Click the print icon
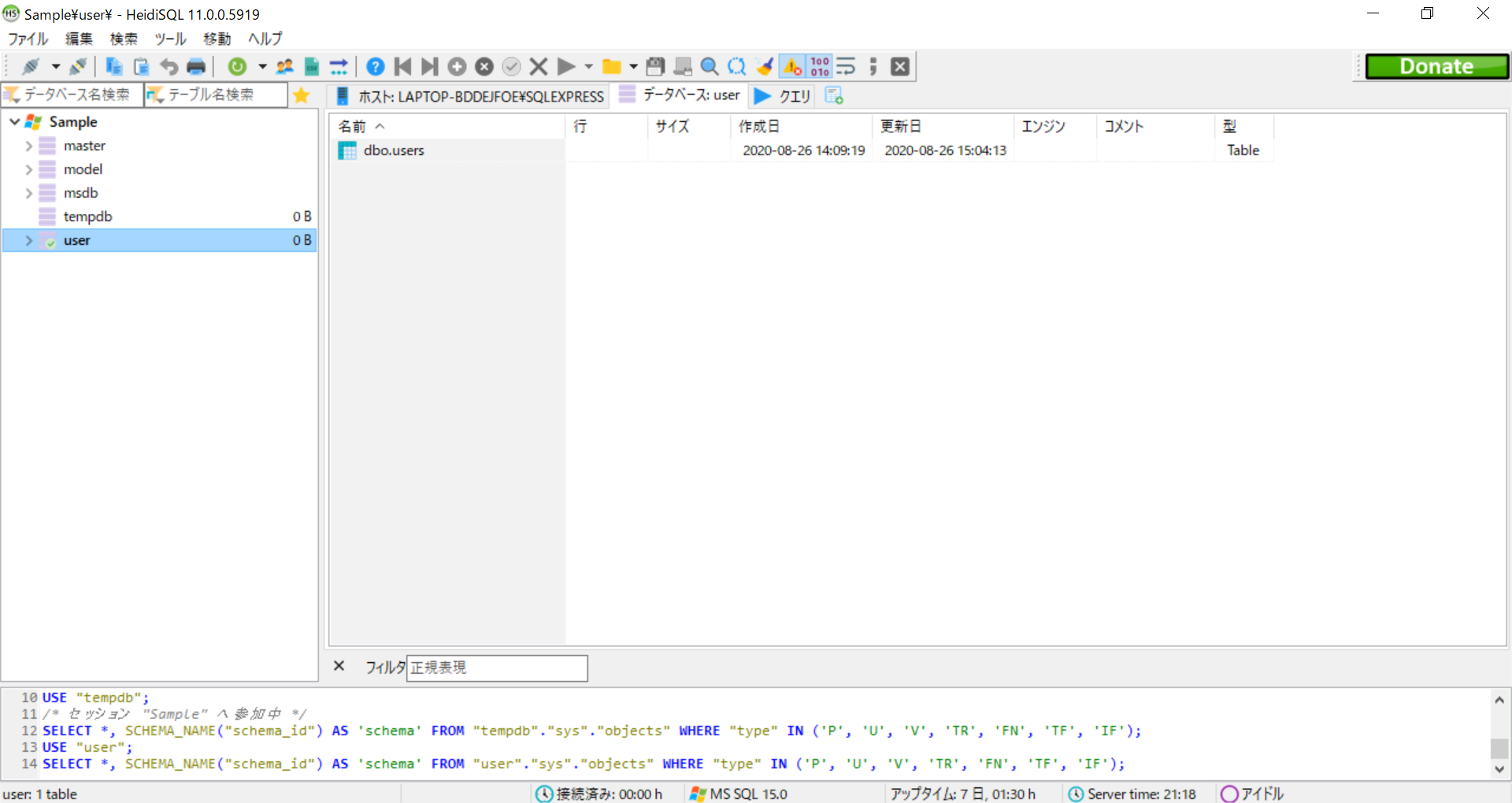Screen dimensions: 1512x803 click(196, 67)
